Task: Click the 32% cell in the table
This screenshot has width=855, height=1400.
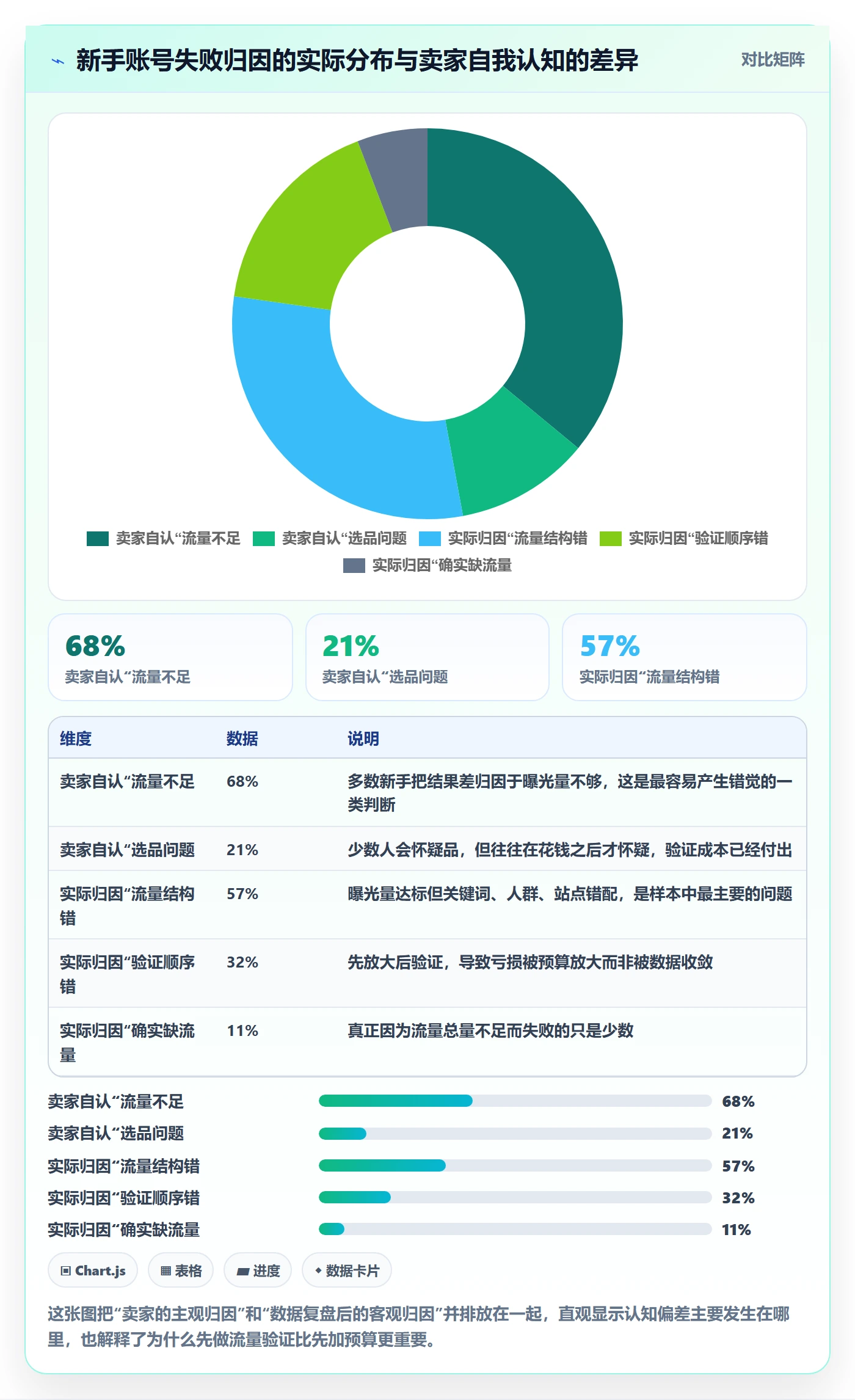Action: point(242,963)
